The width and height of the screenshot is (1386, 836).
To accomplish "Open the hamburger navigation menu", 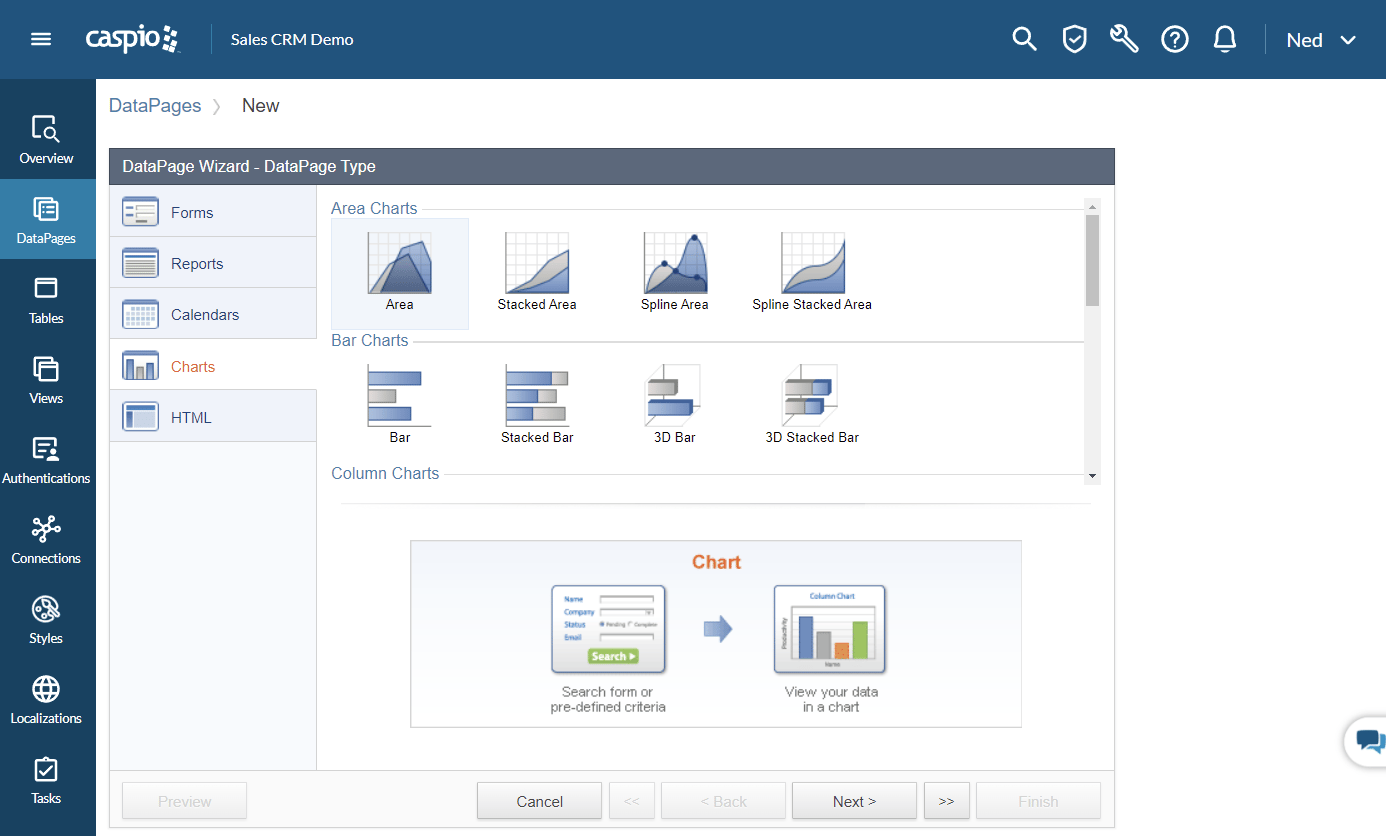I will (x=40, y=39).
